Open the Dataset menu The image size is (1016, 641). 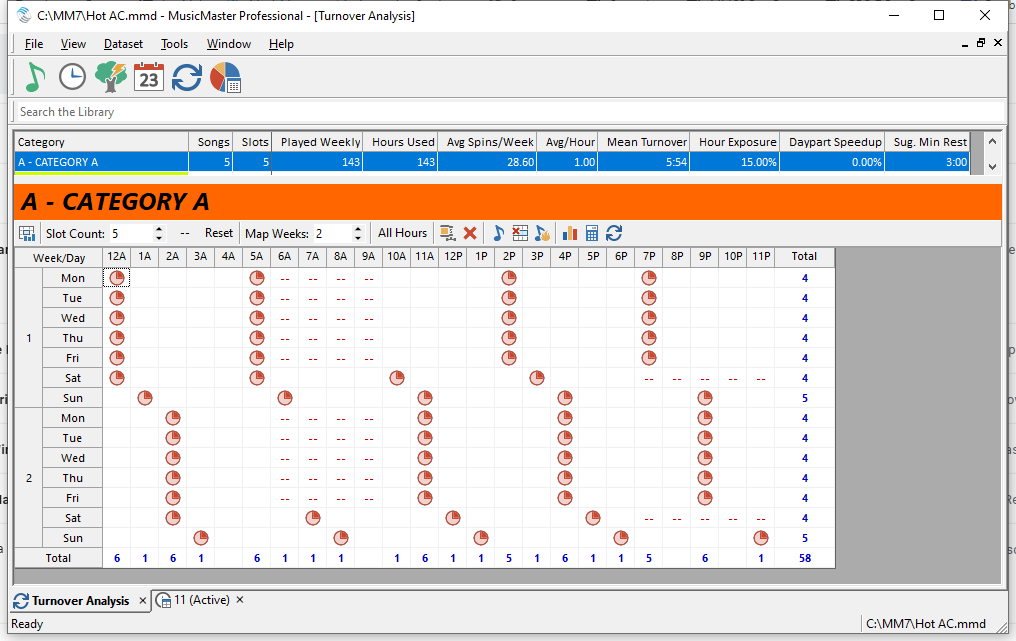123,44
